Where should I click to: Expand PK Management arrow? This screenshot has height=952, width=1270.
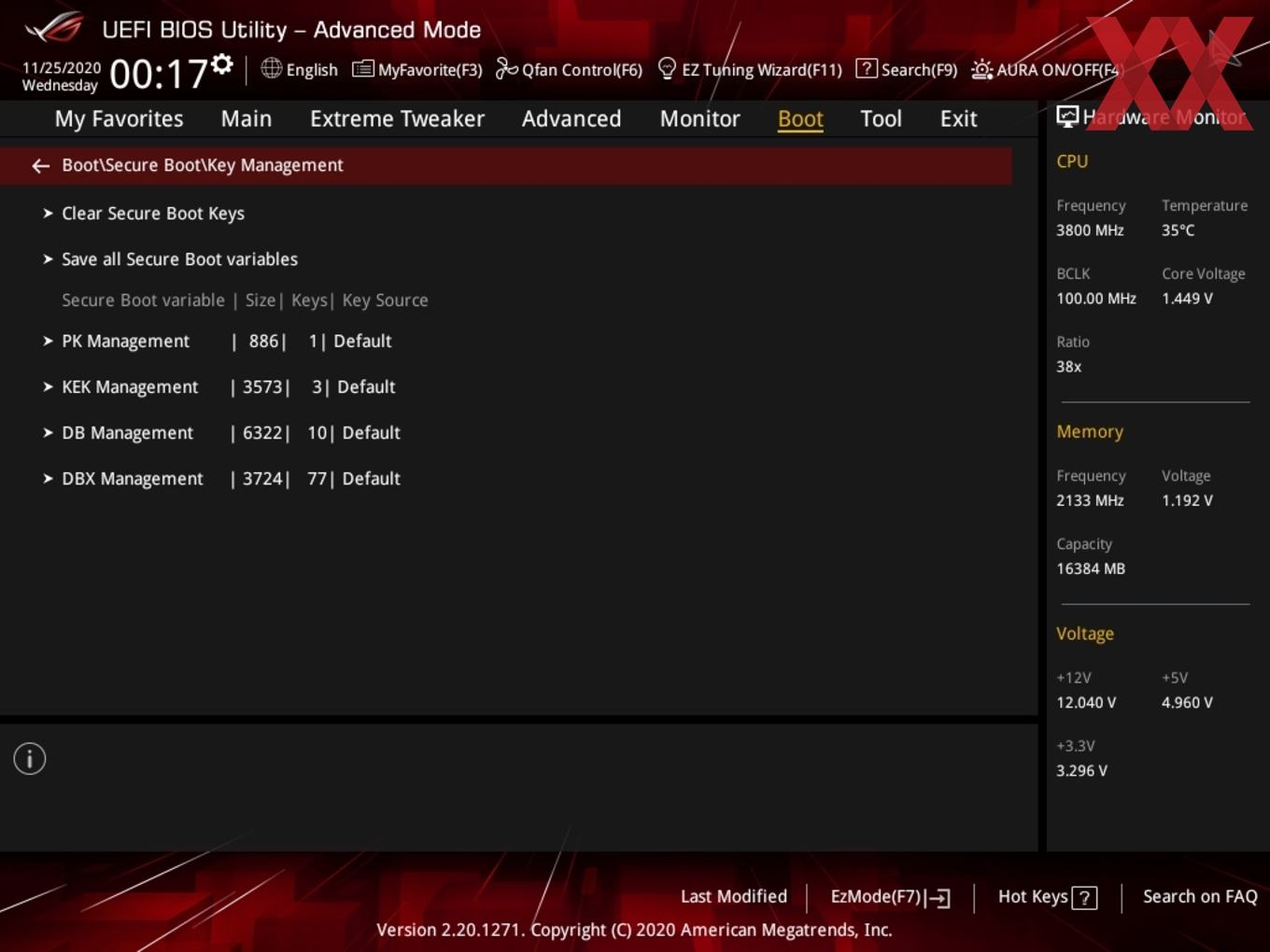pyautogui.click(x=48, y=341)
